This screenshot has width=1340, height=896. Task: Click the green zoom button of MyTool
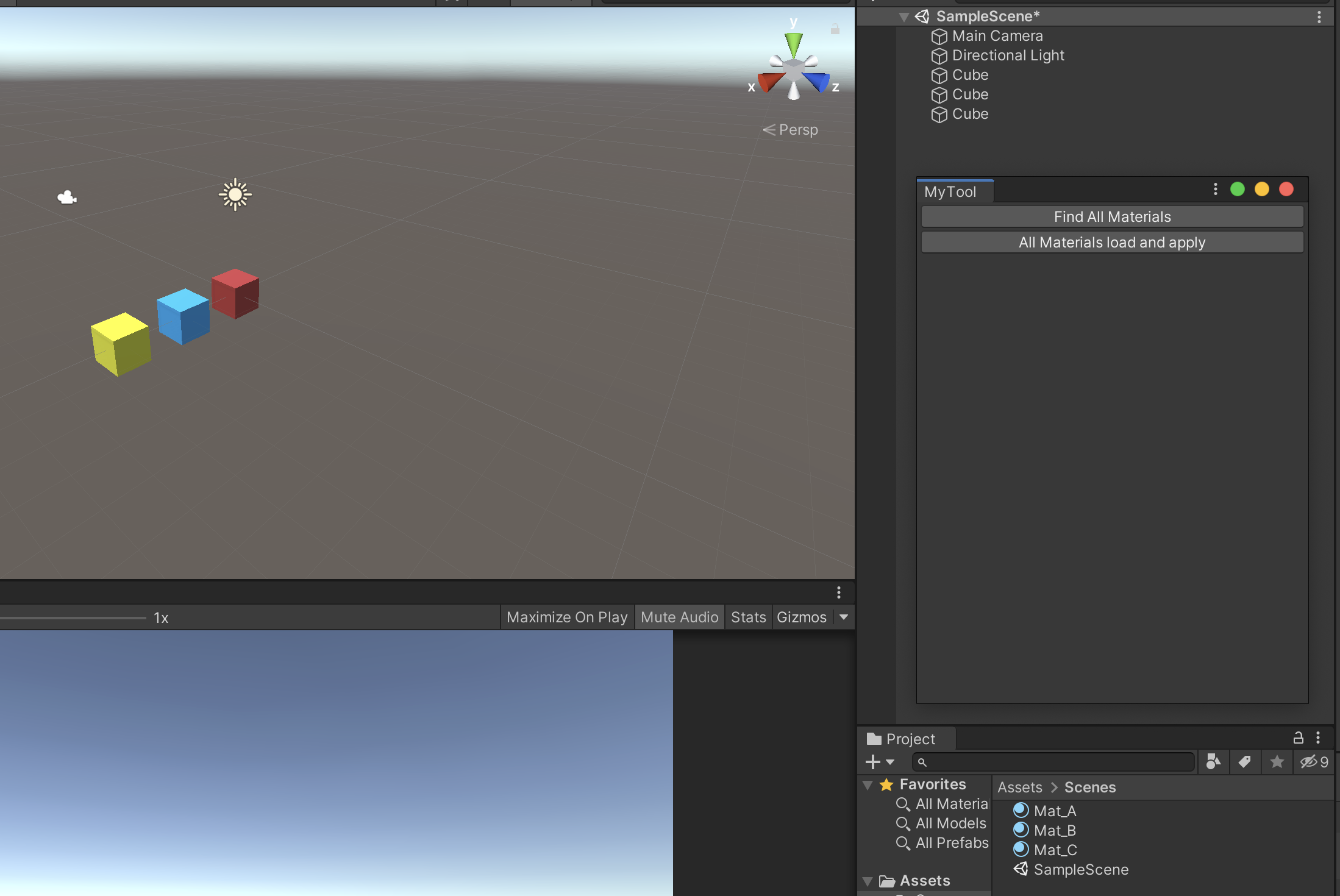point(1238,190)
